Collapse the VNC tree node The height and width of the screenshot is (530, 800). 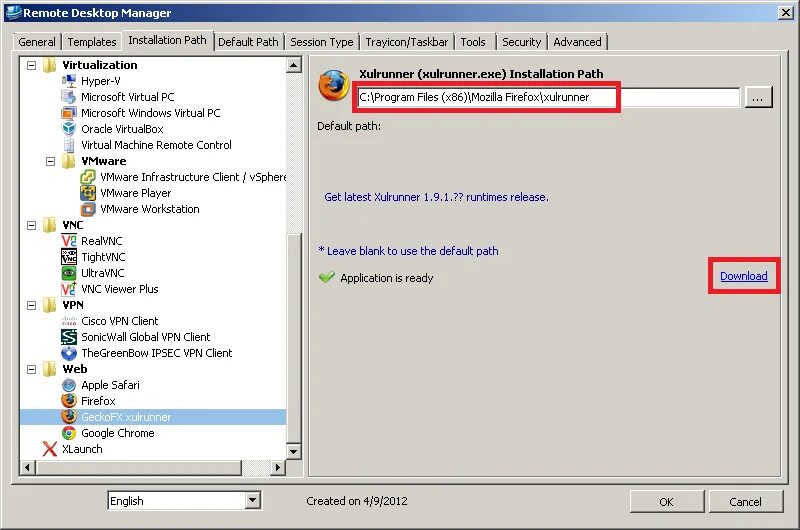pyautogui.click(x=32, y=225)
